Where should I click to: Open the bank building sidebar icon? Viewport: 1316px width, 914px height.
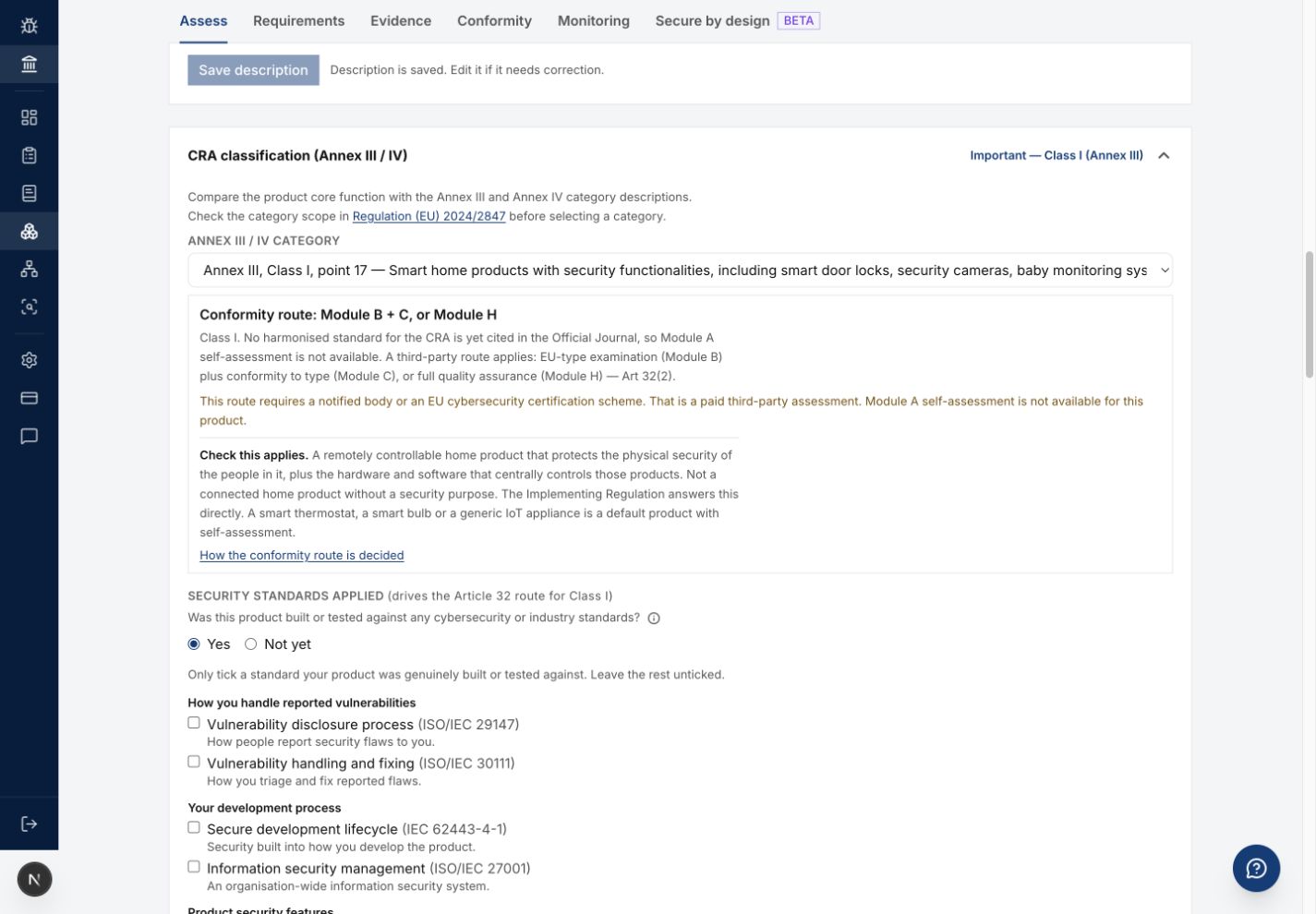(29, 64)
